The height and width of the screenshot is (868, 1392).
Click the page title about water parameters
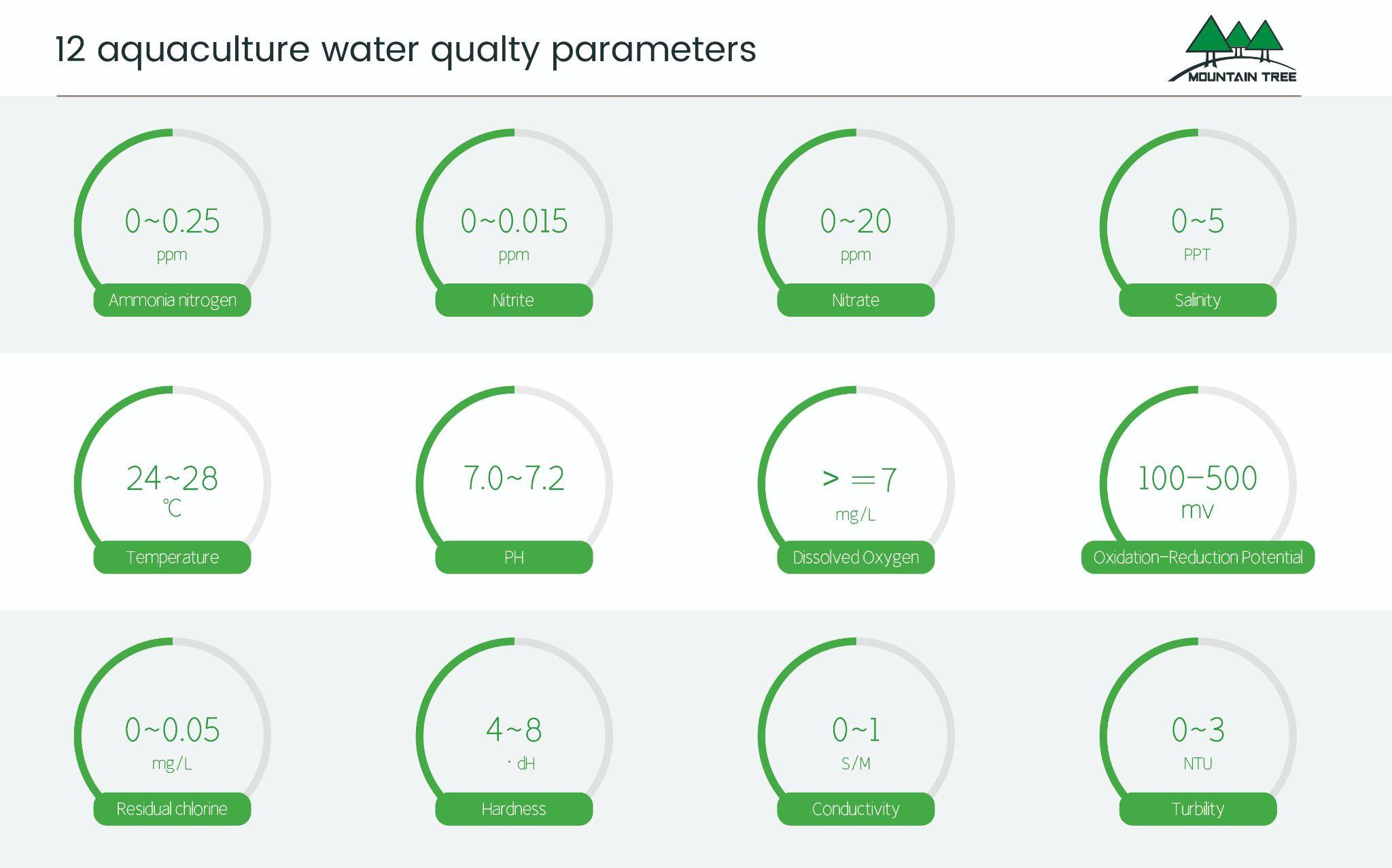coord(405,50)
